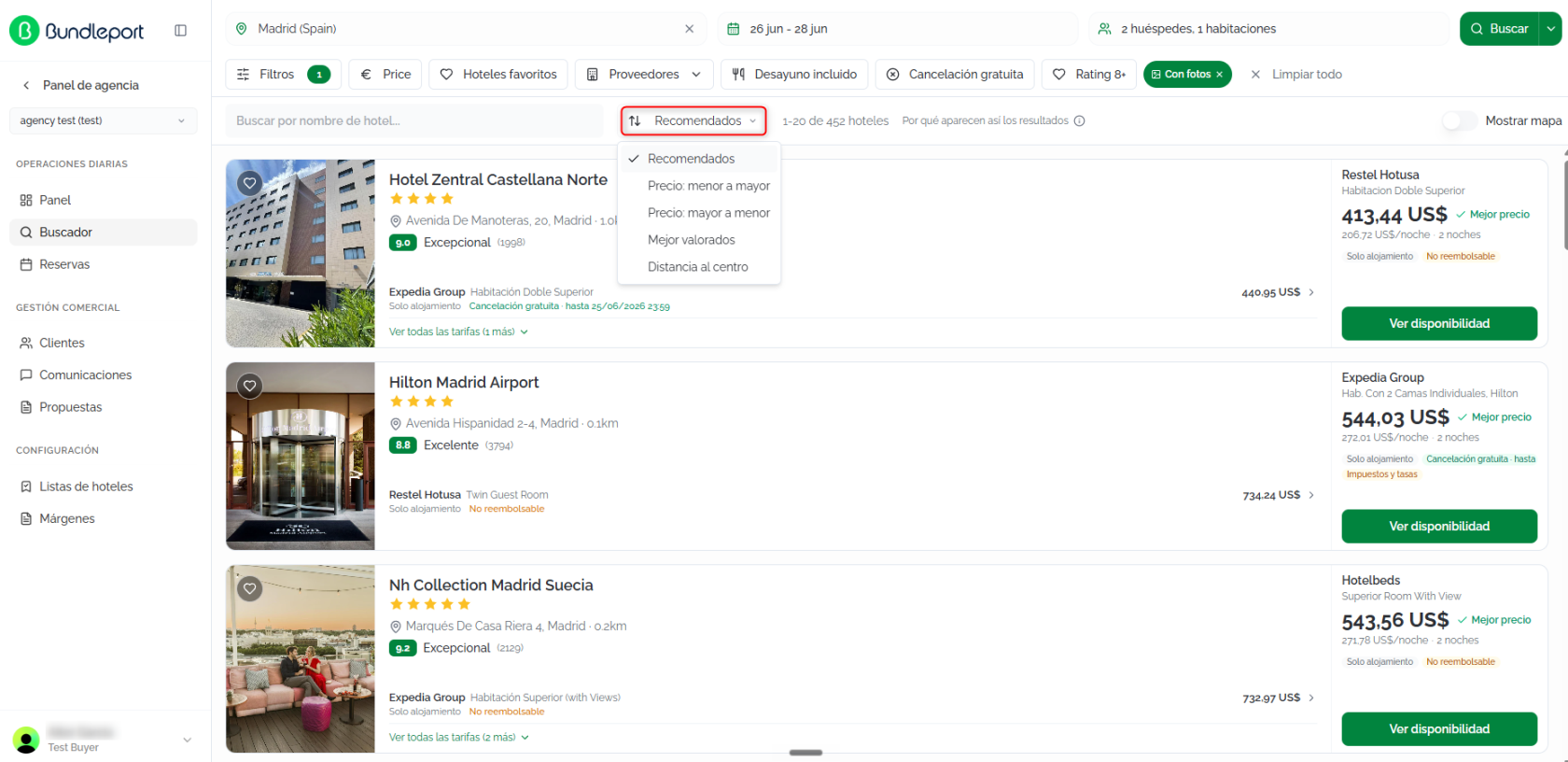The image size is (1568, 762).
Task: Toggle Desayuno incluido filter
Action: pyautogui.click(x=794, y=75)
